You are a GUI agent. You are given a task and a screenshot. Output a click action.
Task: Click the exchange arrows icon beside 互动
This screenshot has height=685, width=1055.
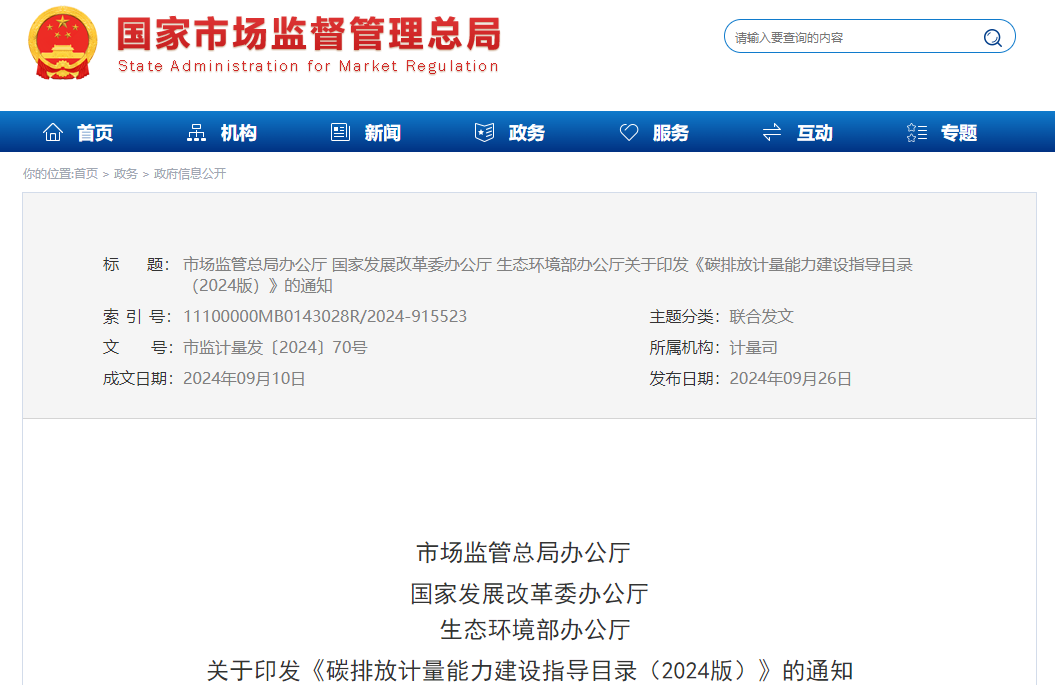pos(772,133)
